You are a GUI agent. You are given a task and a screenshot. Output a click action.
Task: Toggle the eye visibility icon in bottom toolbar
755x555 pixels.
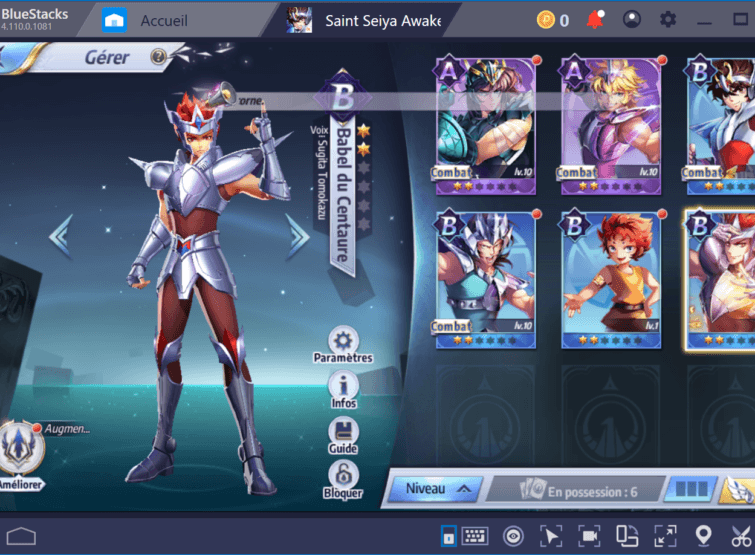513,535
